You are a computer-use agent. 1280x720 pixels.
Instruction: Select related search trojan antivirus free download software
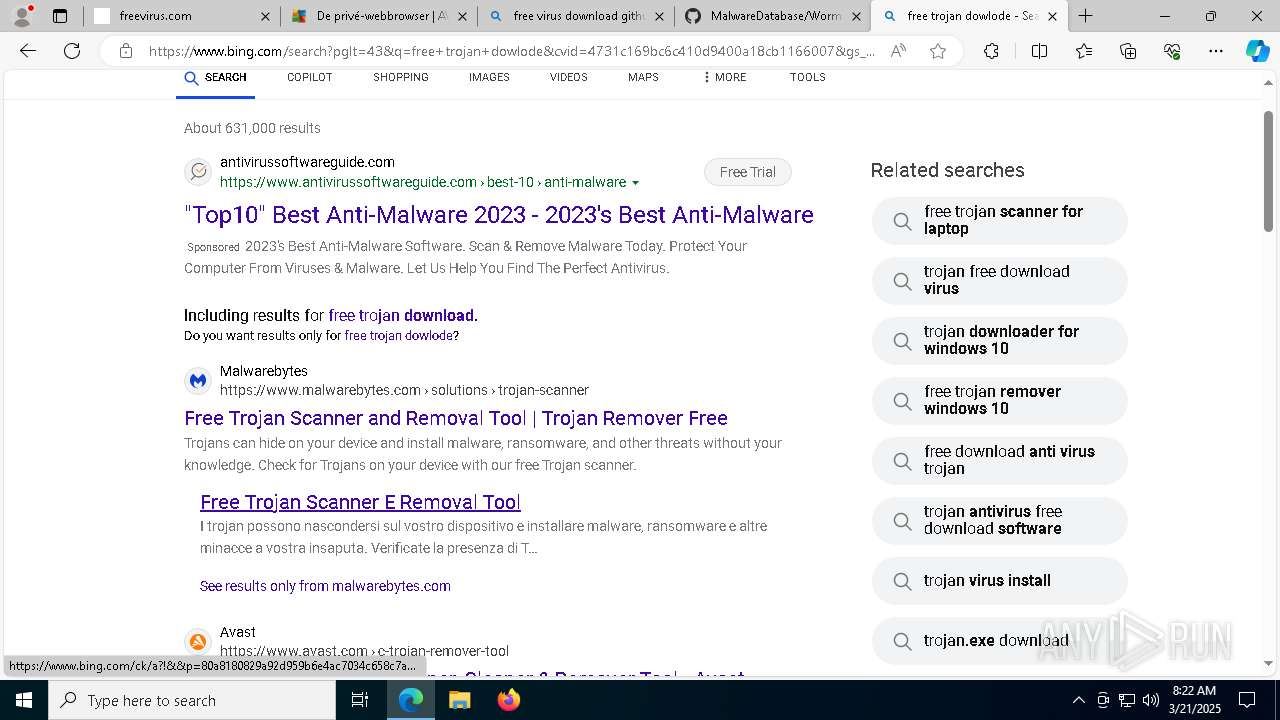[1000, 520]
